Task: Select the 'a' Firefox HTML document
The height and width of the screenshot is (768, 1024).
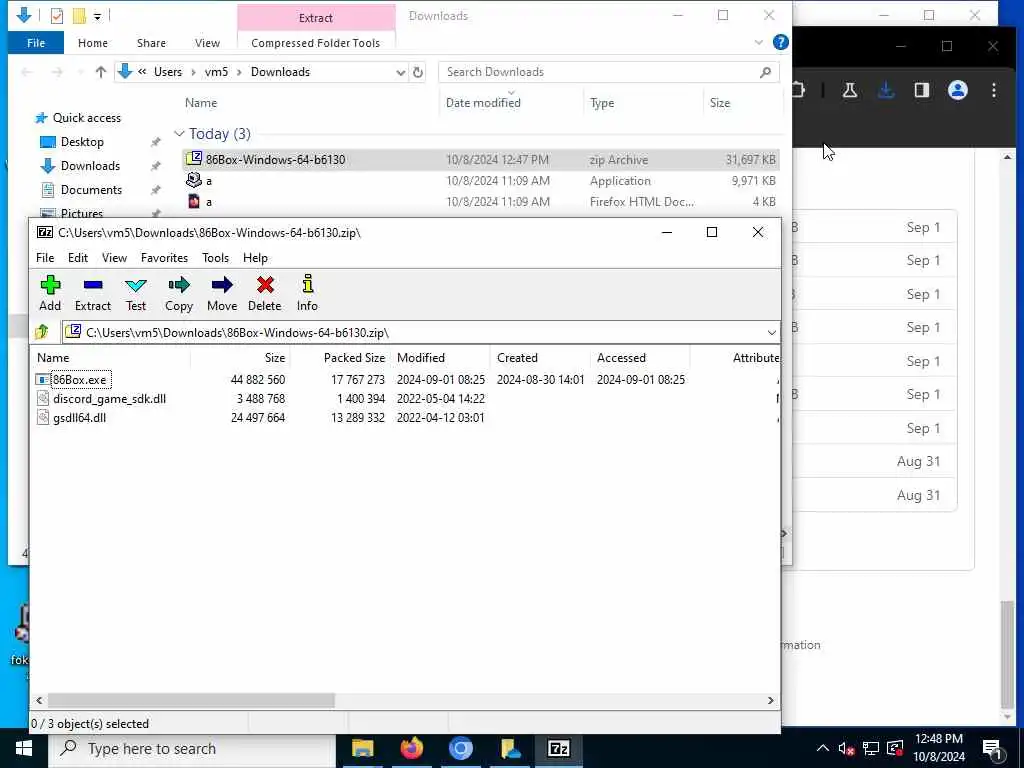Action: (x=480, y=202)
